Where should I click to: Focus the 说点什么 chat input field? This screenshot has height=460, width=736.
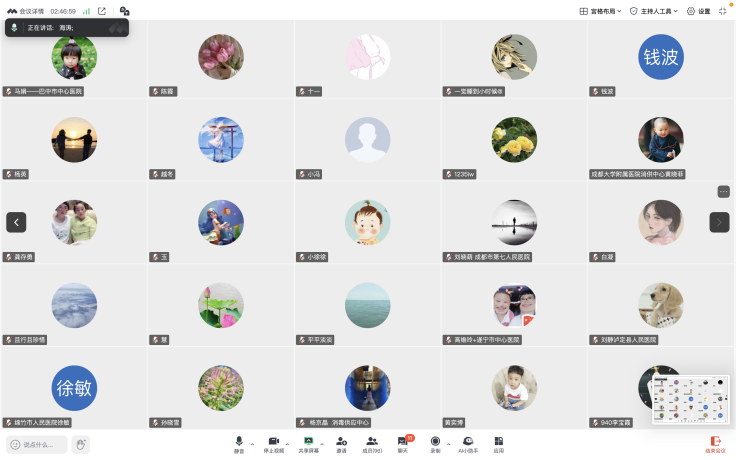[37, 444]
